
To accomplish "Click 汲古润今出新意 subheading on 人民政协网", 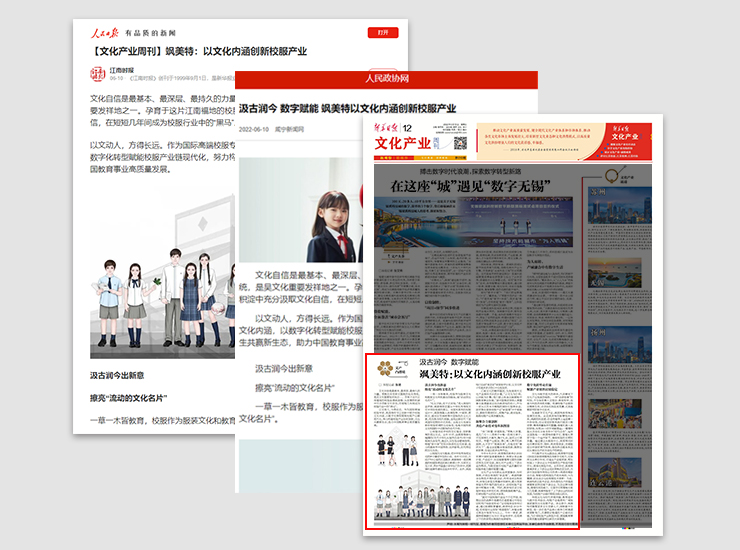I will tap(284, 368).
